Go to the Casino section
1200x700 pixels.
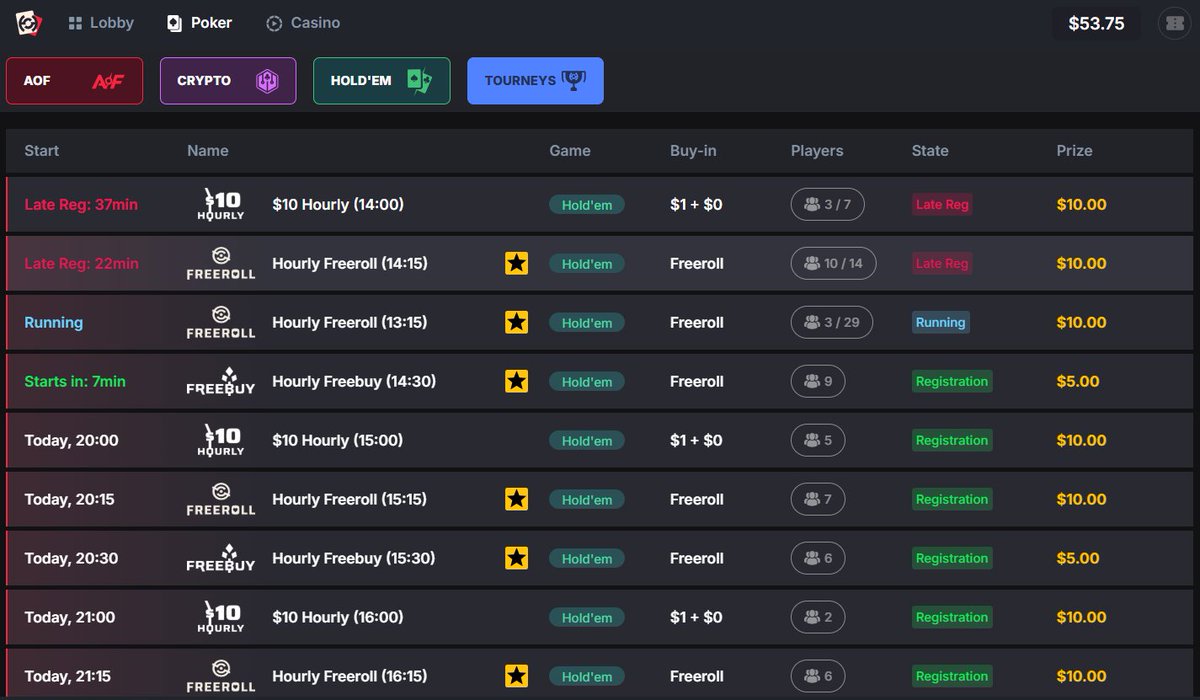point(303,23)
